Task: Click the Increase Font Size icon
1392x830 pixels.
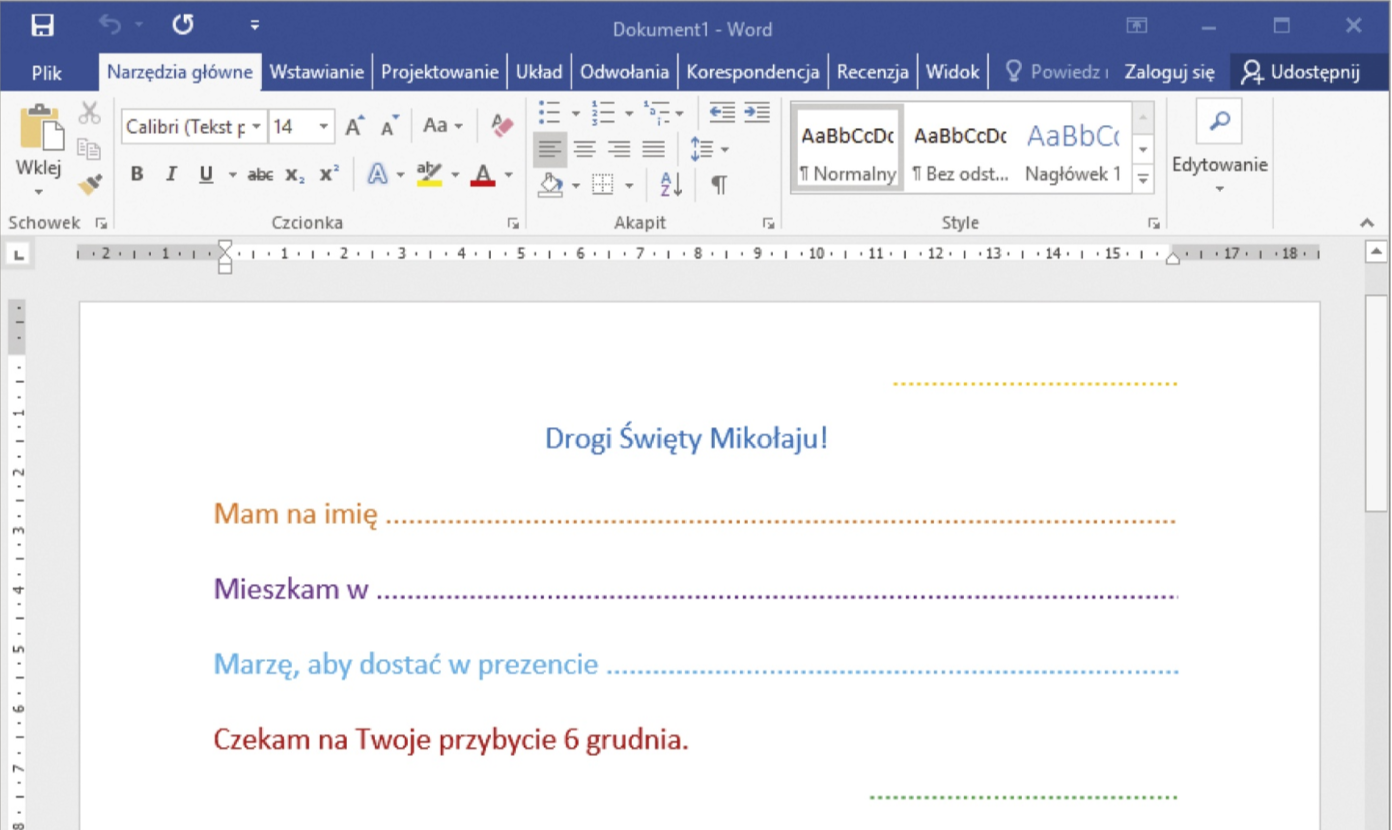Action: [354, 126]
